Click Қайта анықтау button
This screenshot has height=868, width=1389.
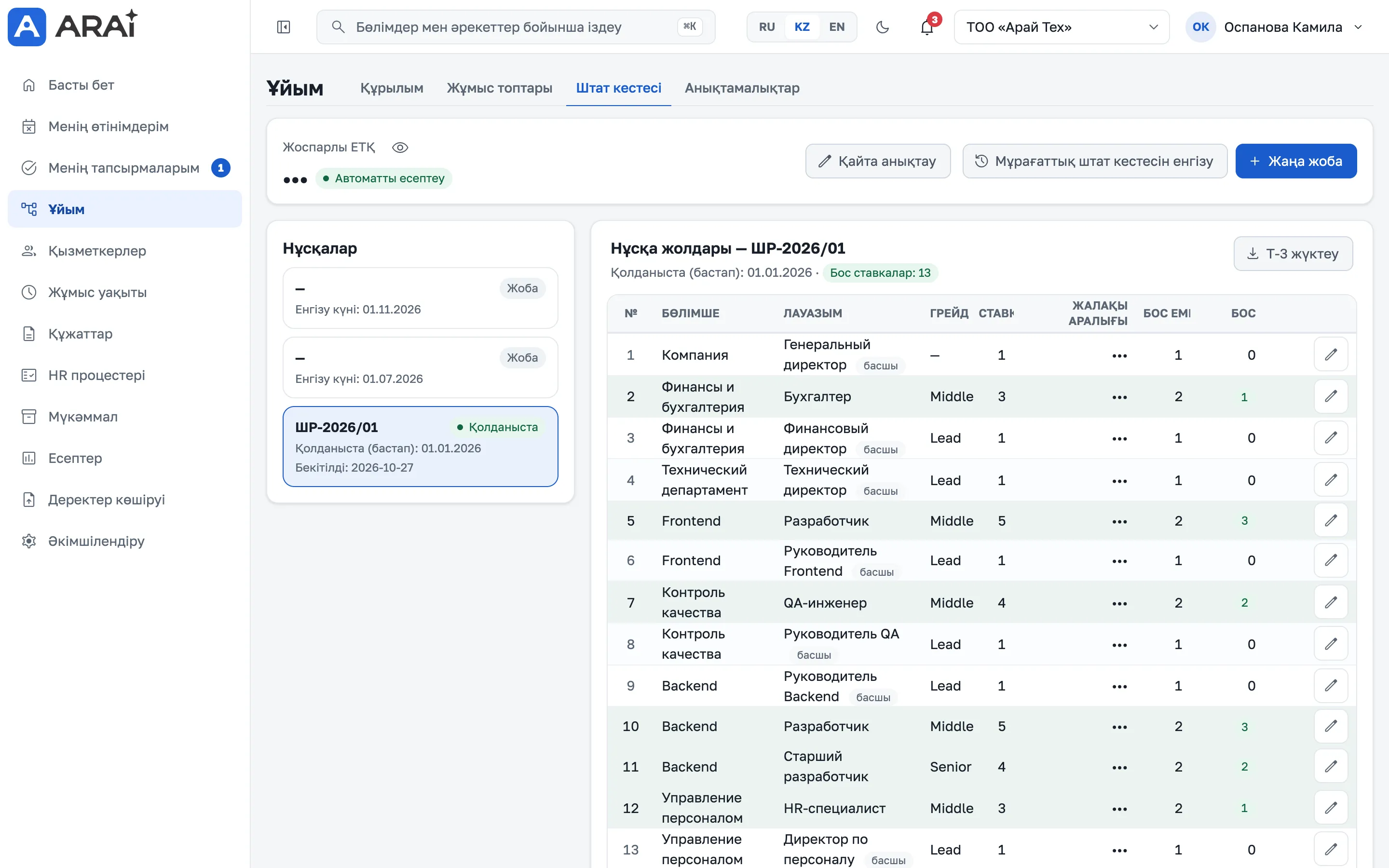point(878,162)
